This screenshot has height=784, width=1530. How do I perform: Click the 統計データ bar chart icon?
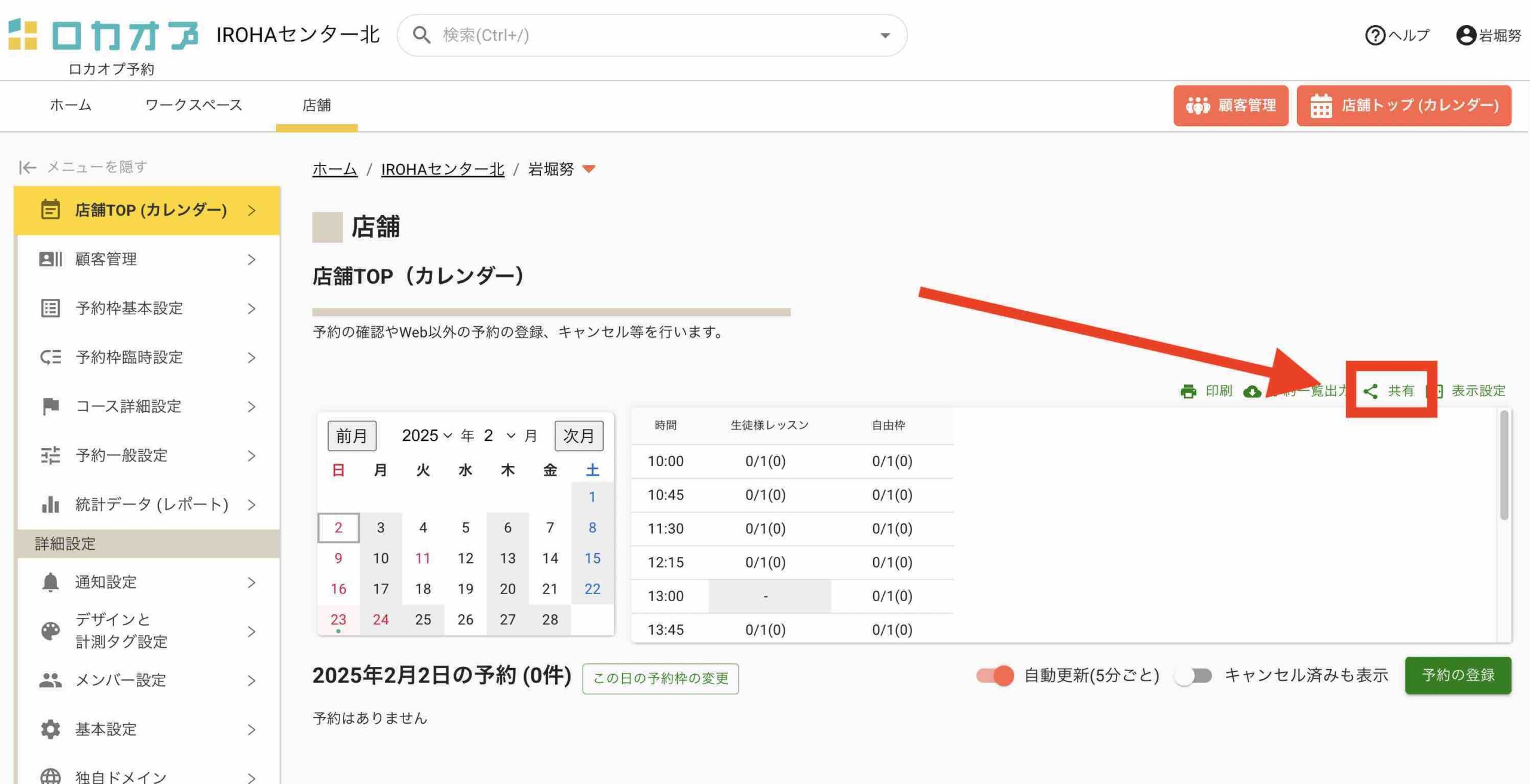[50, 504]
